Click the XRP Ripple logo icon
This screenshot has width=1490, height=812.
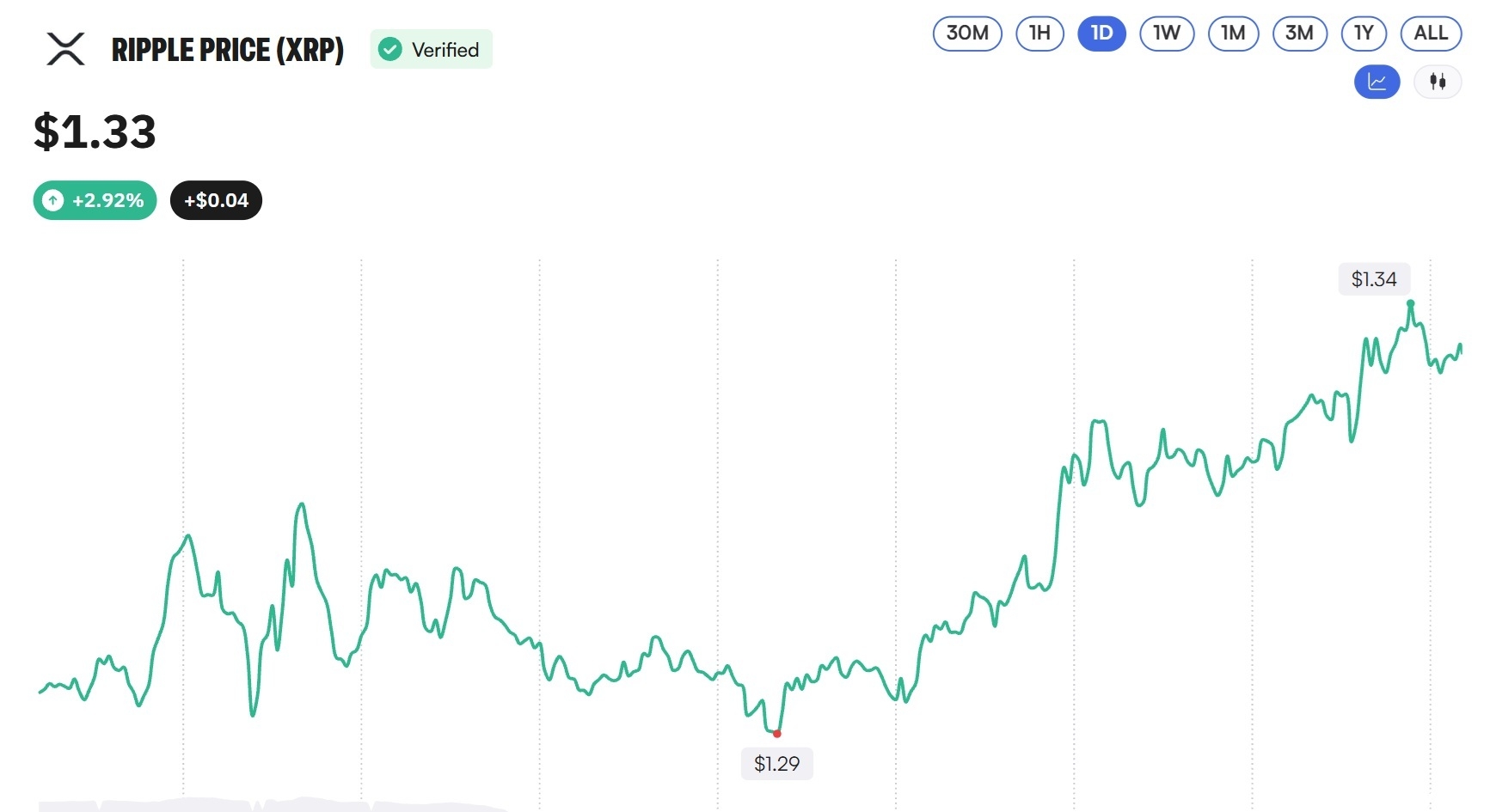[x=65, y=49]
